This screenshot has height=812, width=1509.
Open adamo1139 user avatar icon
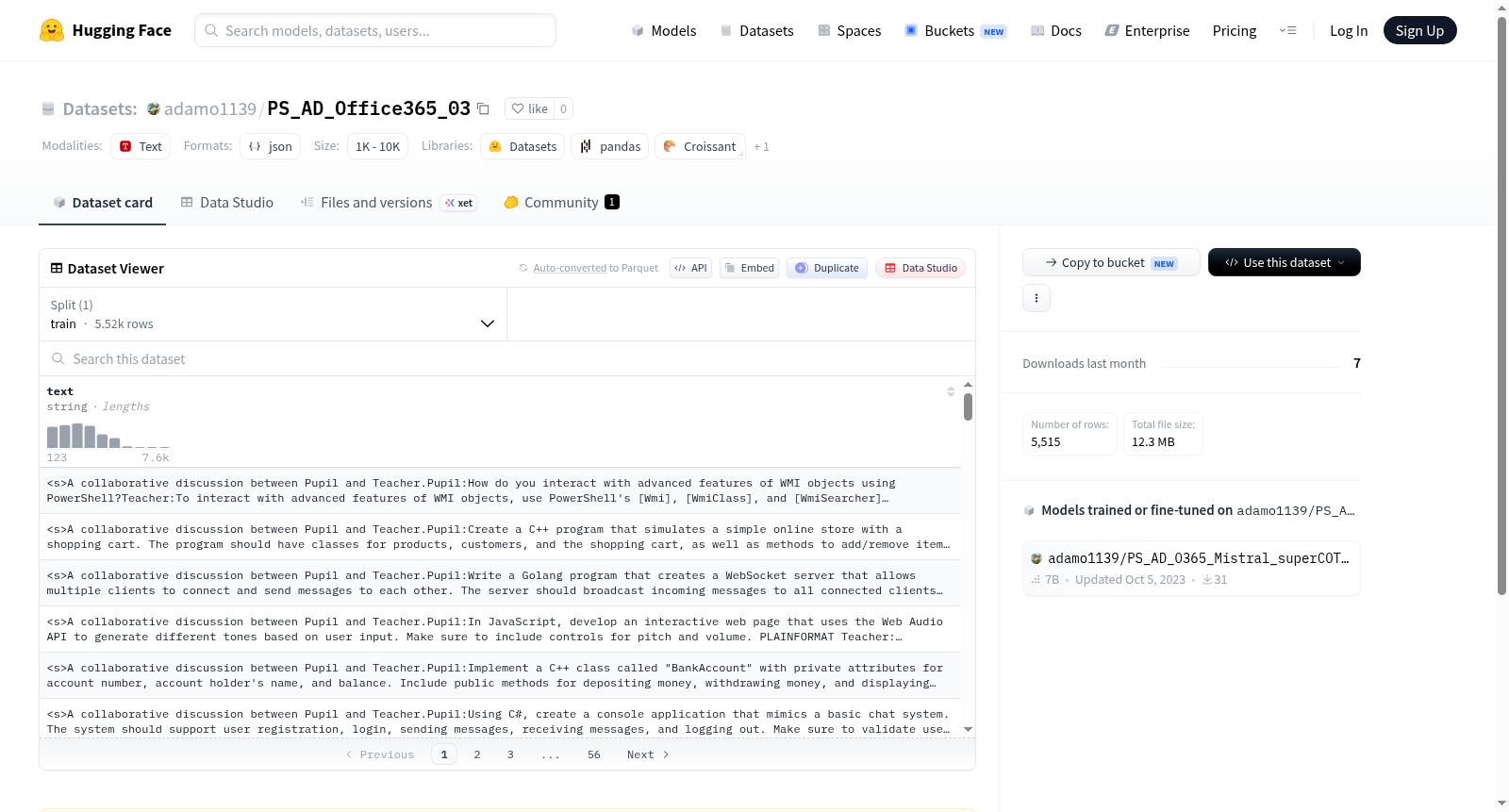(x=153, y=108)
